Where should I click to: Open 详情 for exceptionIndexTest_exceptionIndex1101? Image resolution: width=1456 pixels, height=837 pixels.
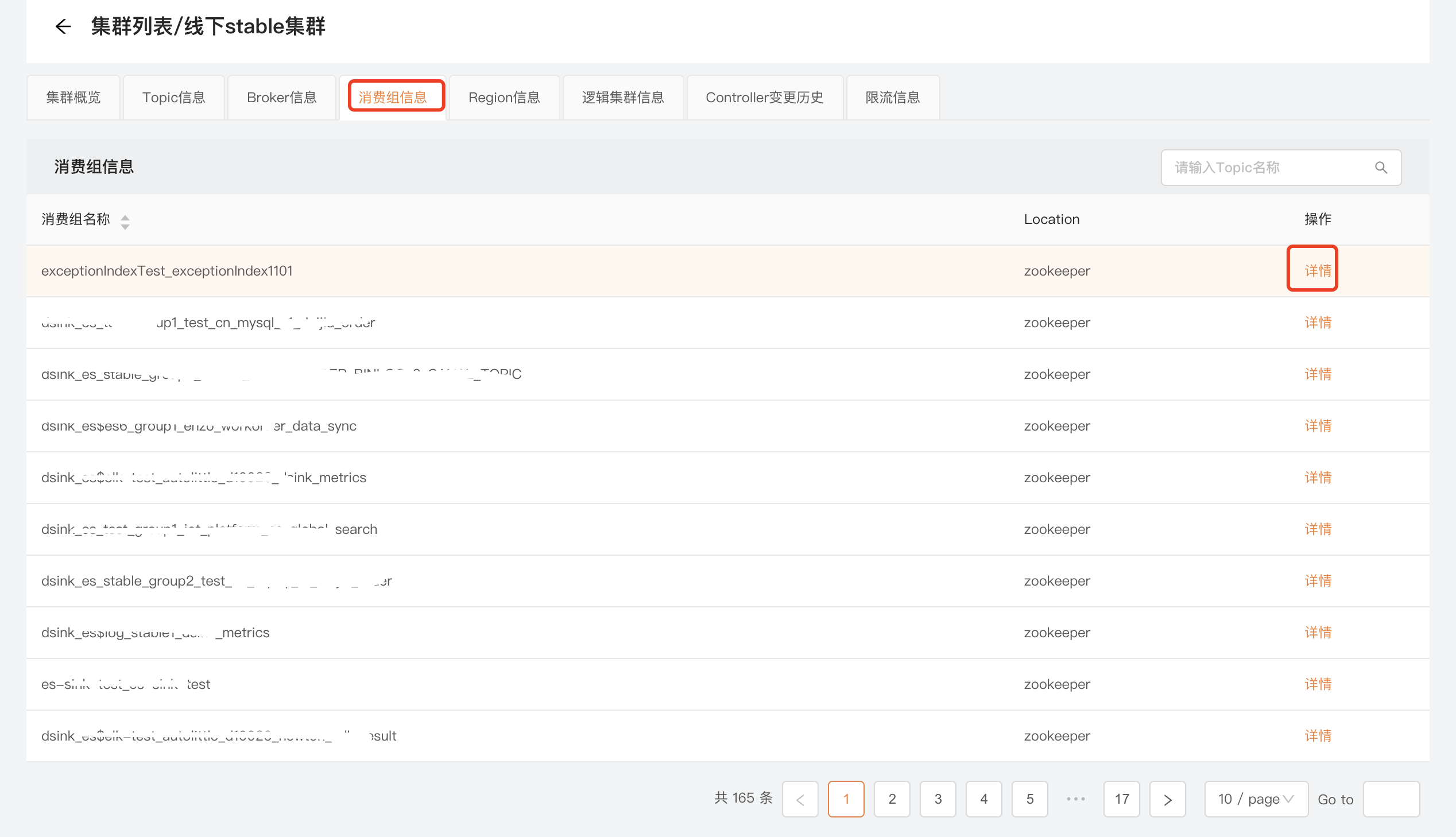(1318, 270)
